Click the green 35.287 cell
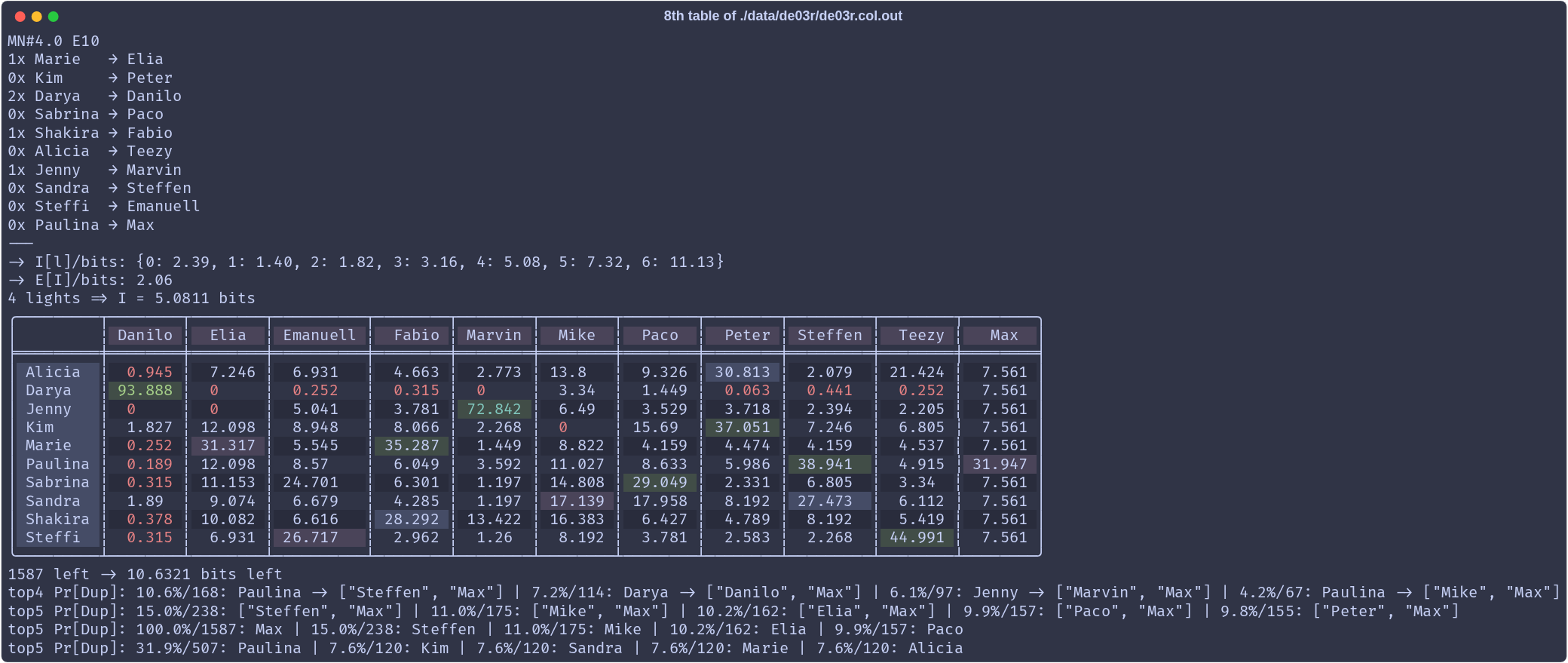Screen dimensions: 1568x663 [412, 446]
